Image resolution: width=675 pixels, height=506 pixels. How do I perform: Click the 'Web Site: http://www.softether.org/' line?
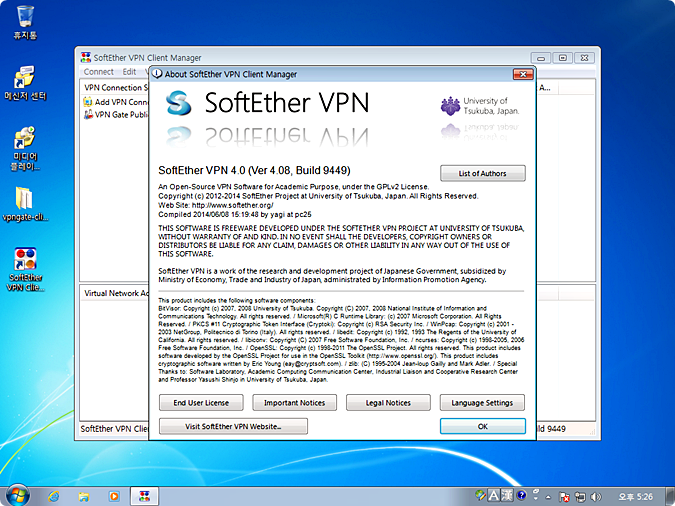tap(216, 205)
